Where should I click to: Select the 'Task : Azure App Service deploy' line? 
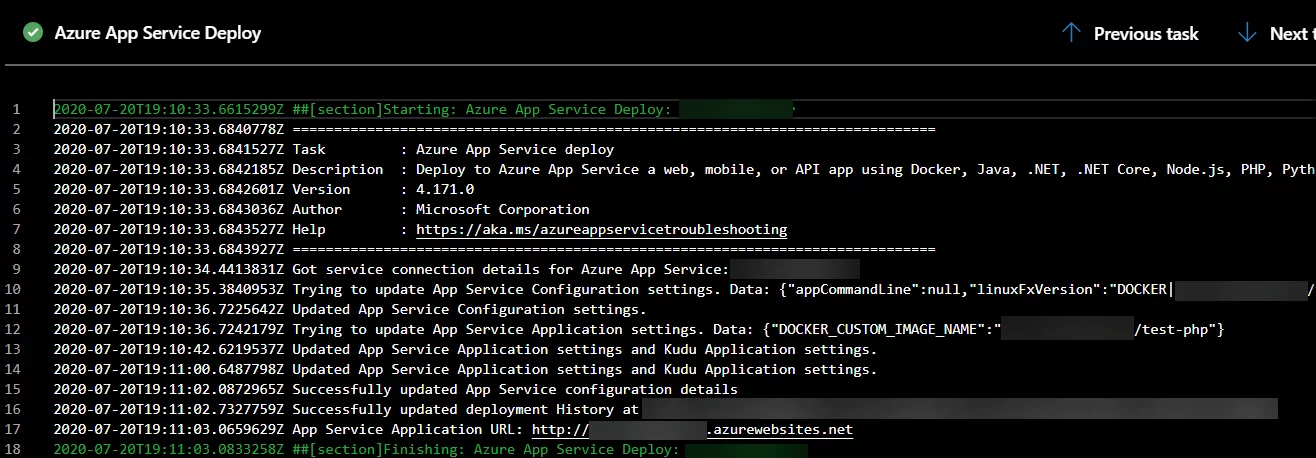333,149
